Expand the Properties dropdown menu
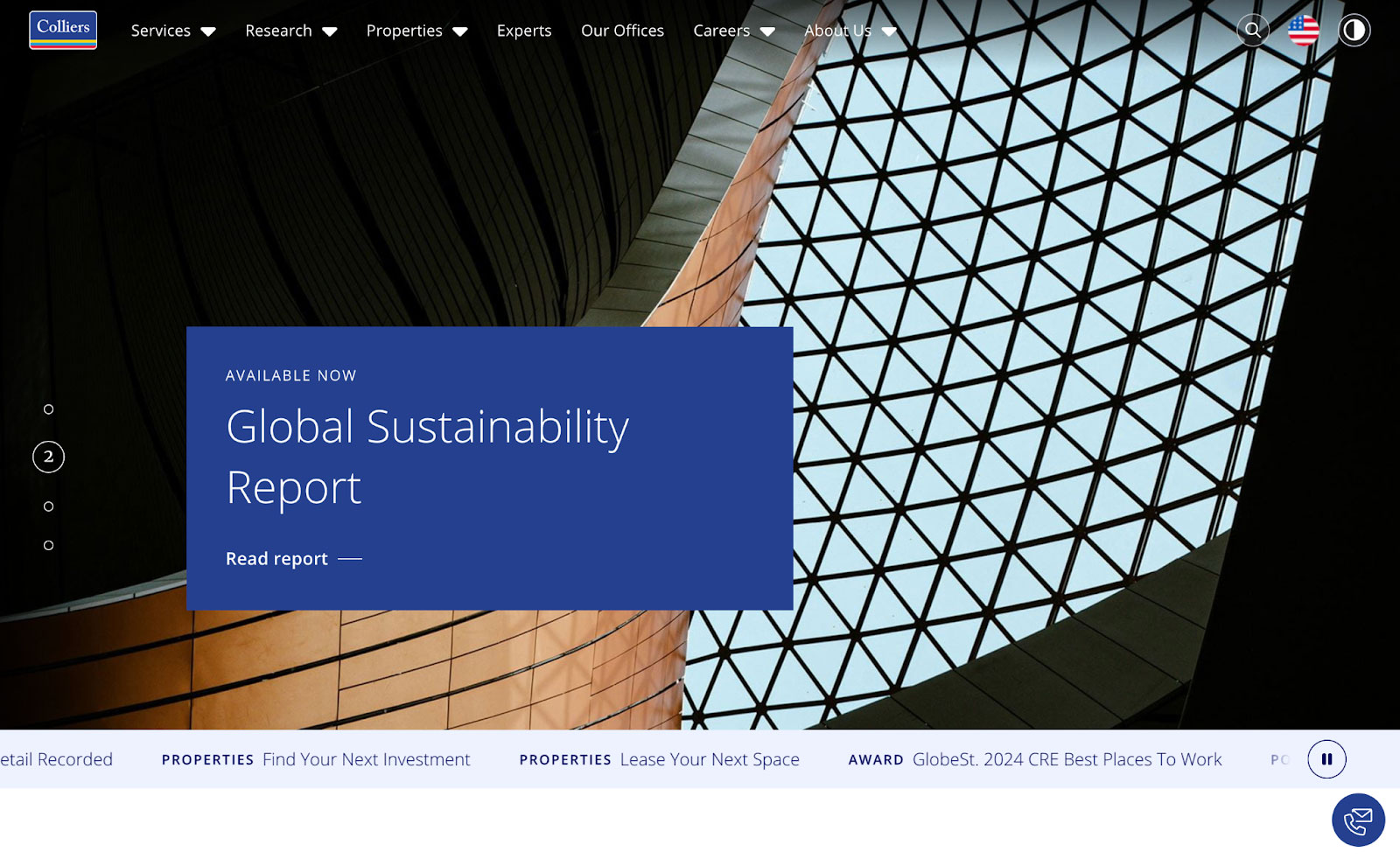The width and height of the screenshot is (1400, 866). point(416,31)
